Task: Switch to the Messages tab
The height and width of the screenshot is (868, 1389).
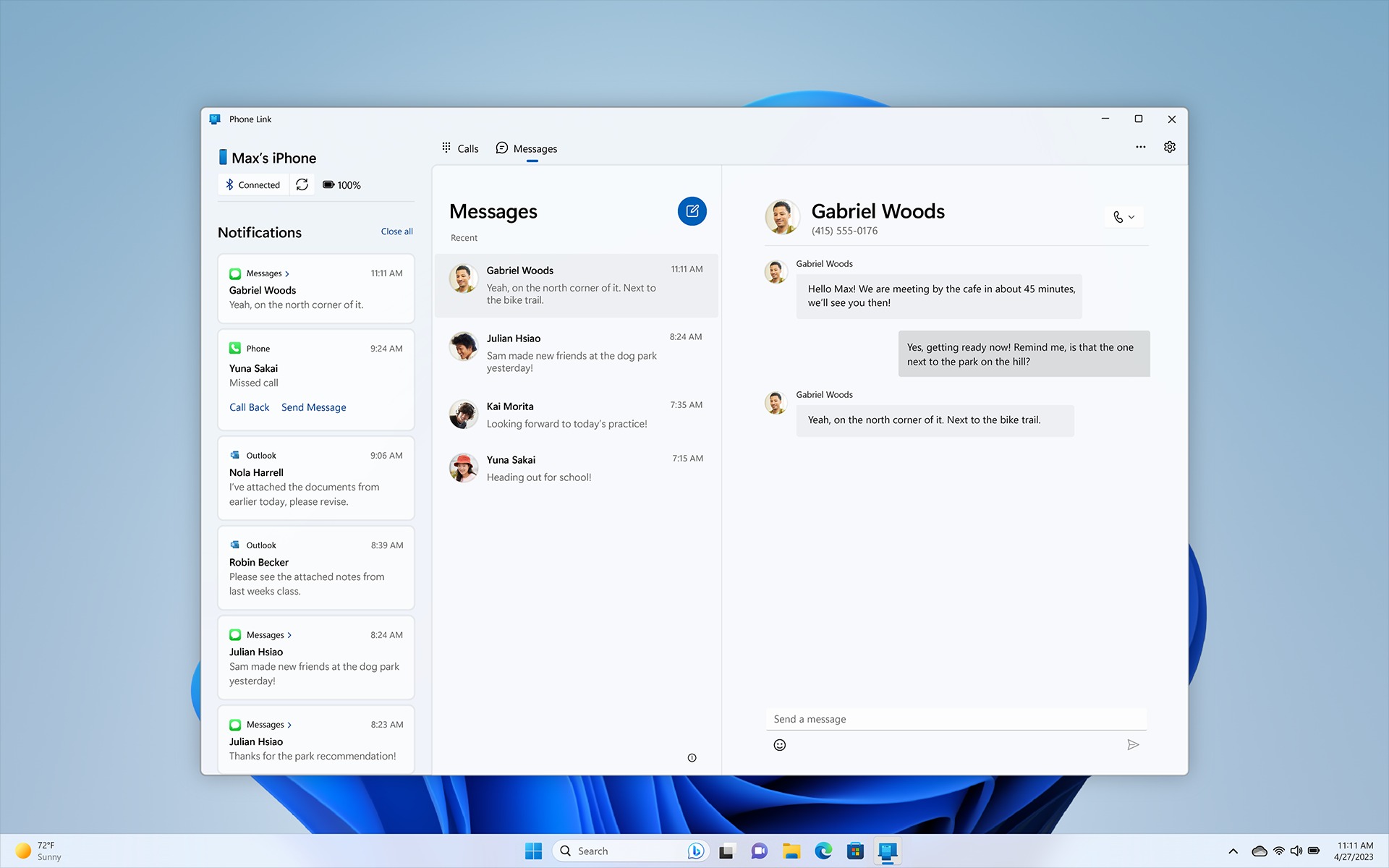Action: [x=535, y=148]
